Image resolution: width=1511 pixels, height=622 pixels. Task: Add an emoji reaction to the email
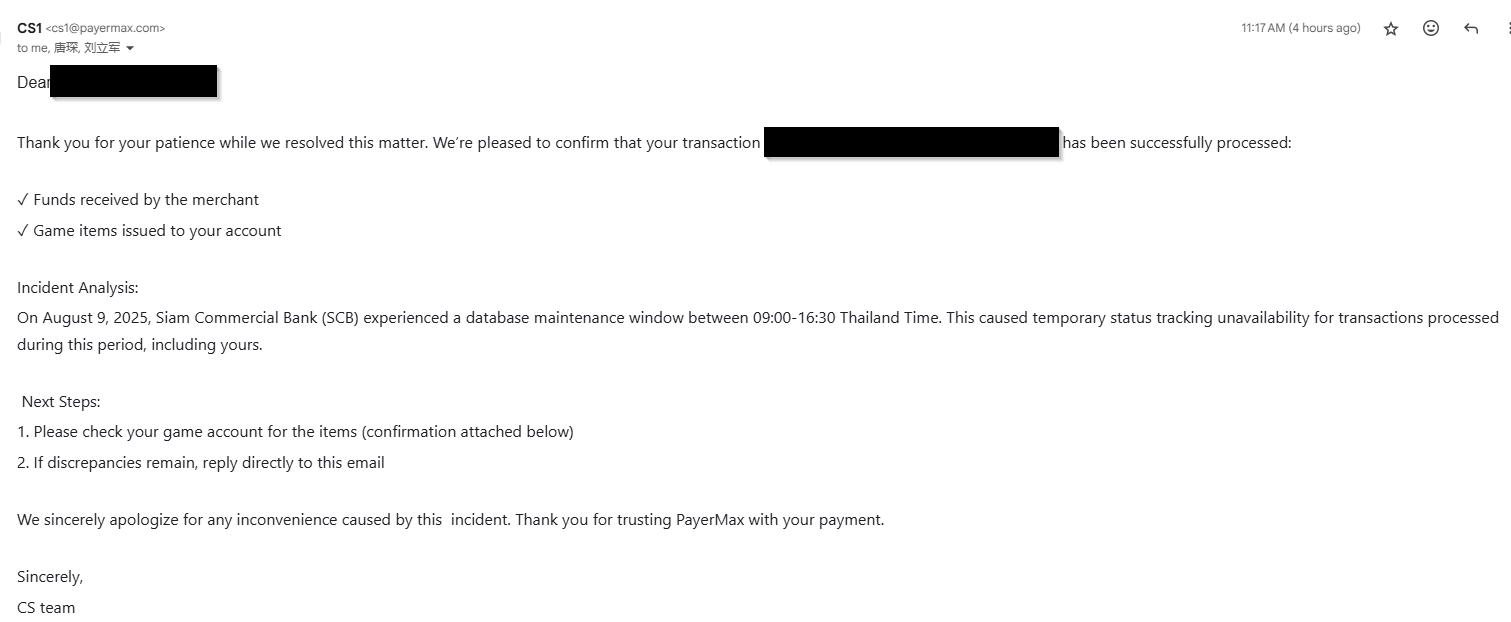click(x=1431, y=29)
